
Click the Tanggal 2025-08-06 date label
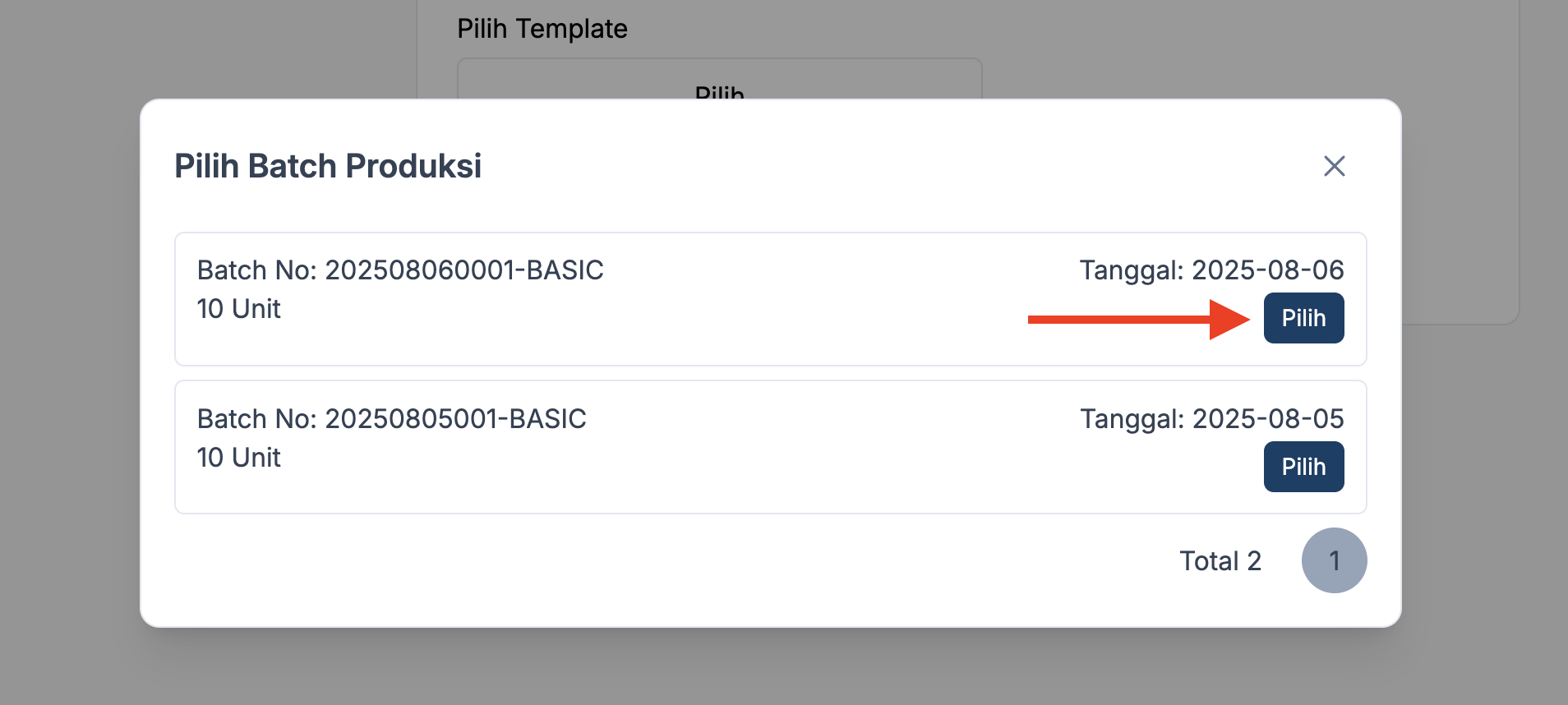tap(1211, 270)
